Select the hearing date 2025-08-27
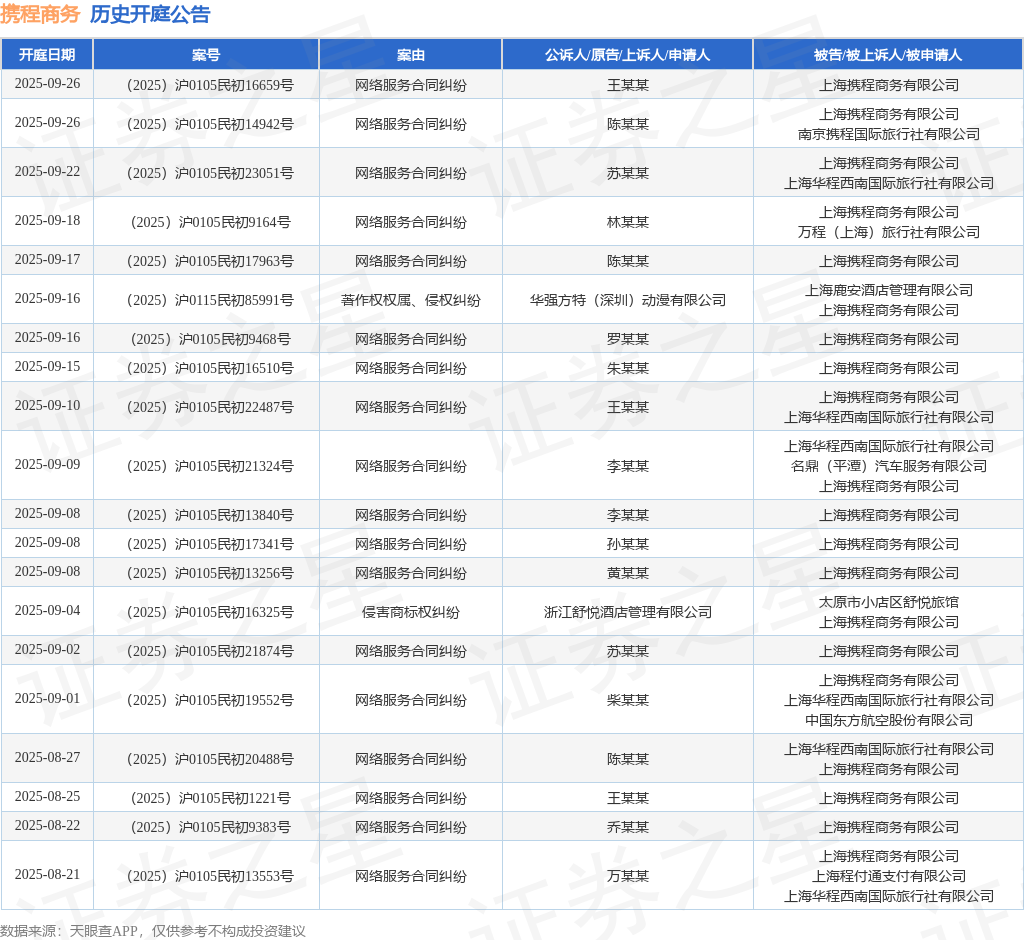Viewport: 1024px width, 940px height. point(47,757)
